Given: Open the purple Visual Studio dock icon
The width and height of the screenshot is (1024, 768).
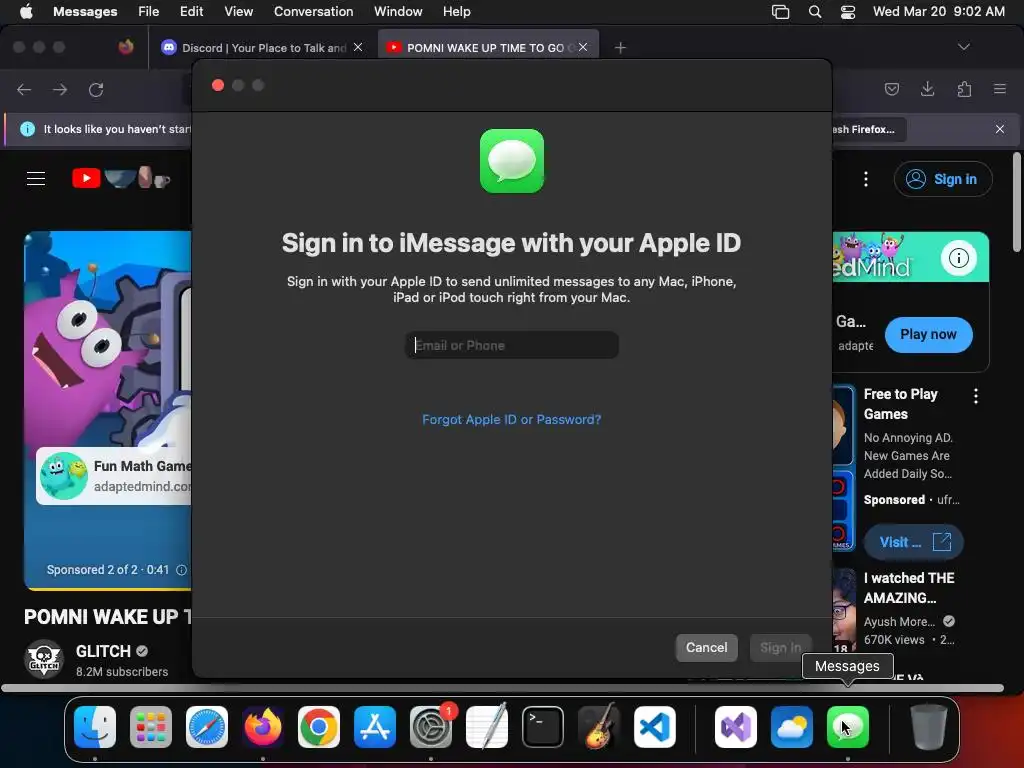Looking at the screenshot, I should (x=736, y=726).
